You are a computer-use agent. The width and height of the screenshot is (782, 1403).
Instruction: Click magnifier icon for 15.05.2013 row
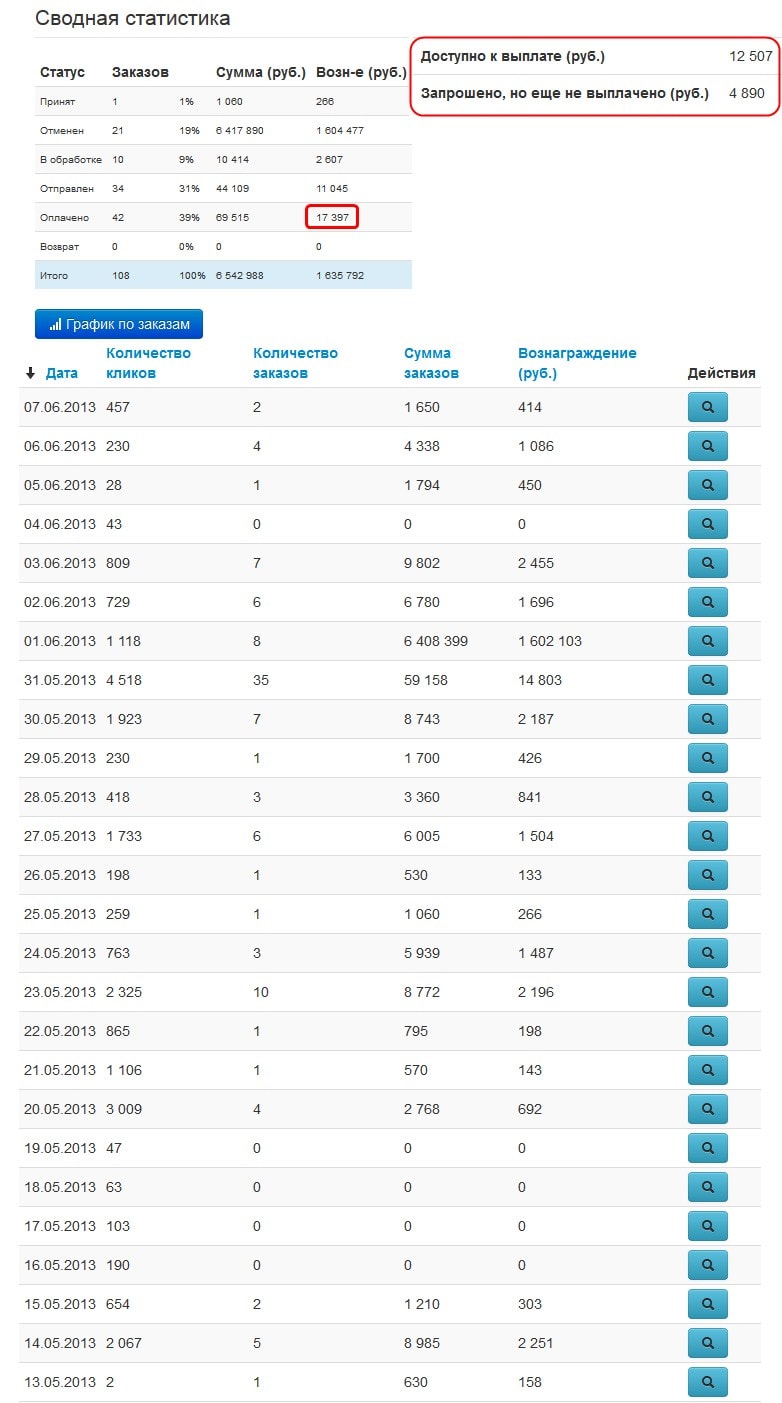tap(707, 1304)
